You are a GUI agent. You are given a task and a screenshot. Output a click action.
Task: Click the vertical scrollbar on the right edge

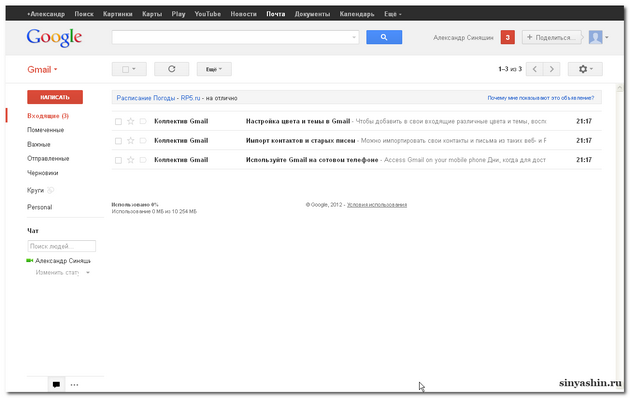click(619, 237)
